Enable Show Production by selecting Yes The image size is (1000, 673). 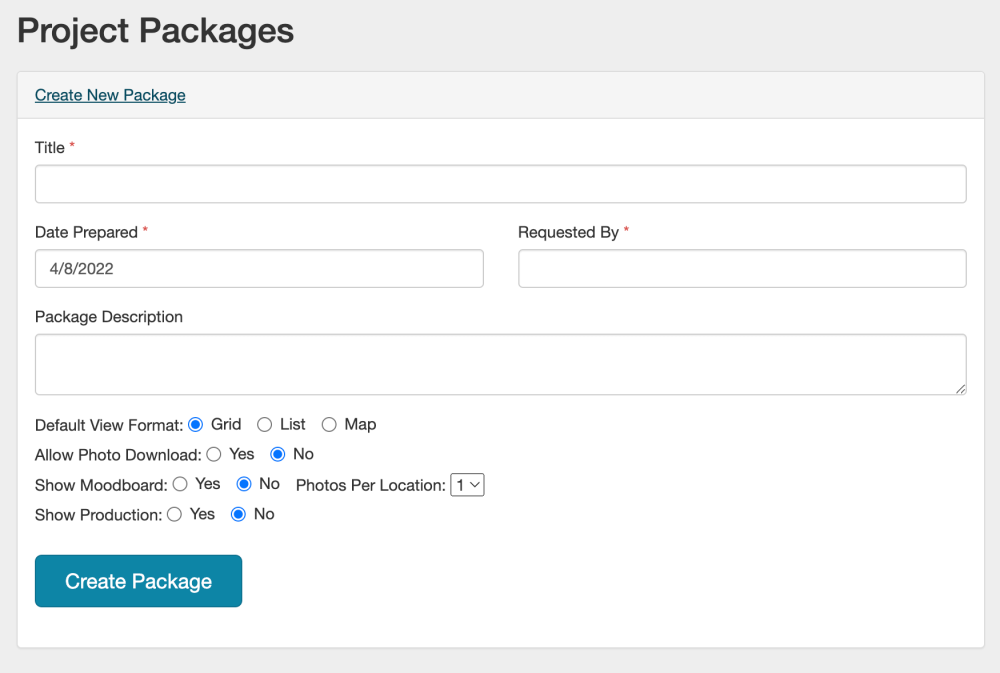coord(174,515)
